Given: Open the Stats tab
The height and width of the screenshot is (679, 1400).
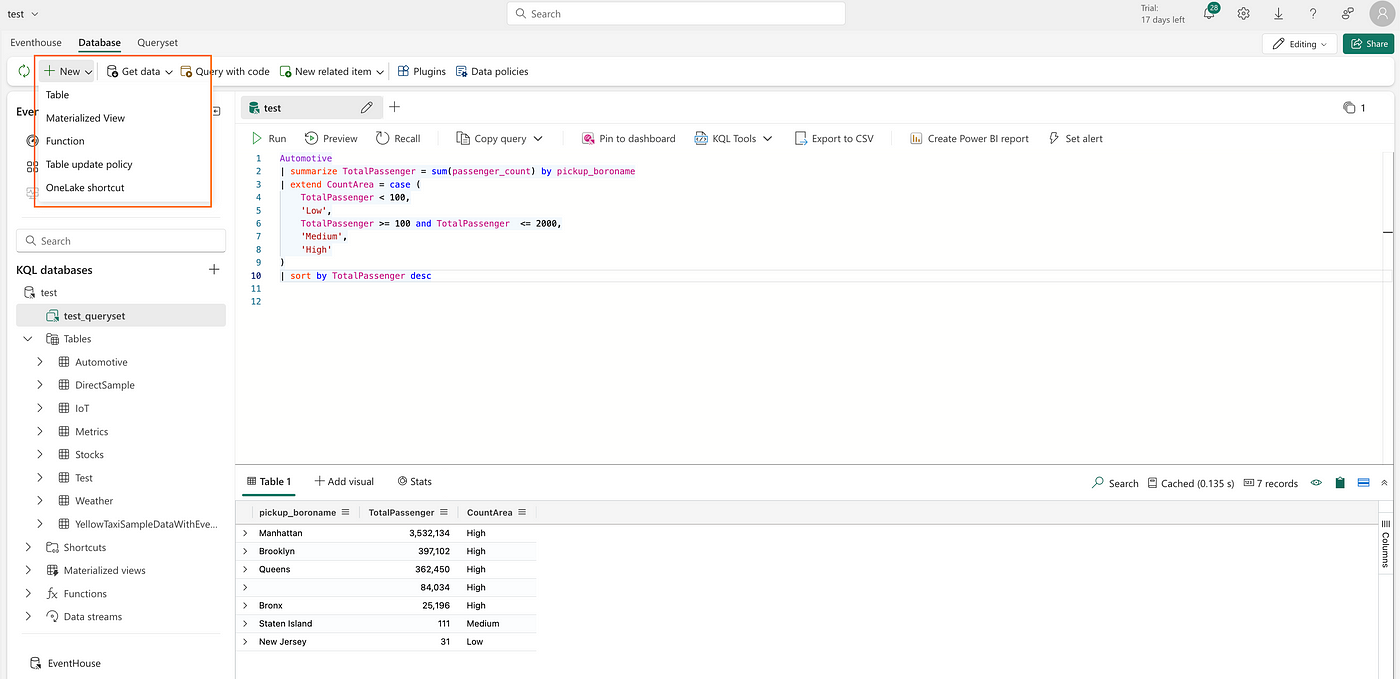Looking at the screenshot, I should [414, 482].
